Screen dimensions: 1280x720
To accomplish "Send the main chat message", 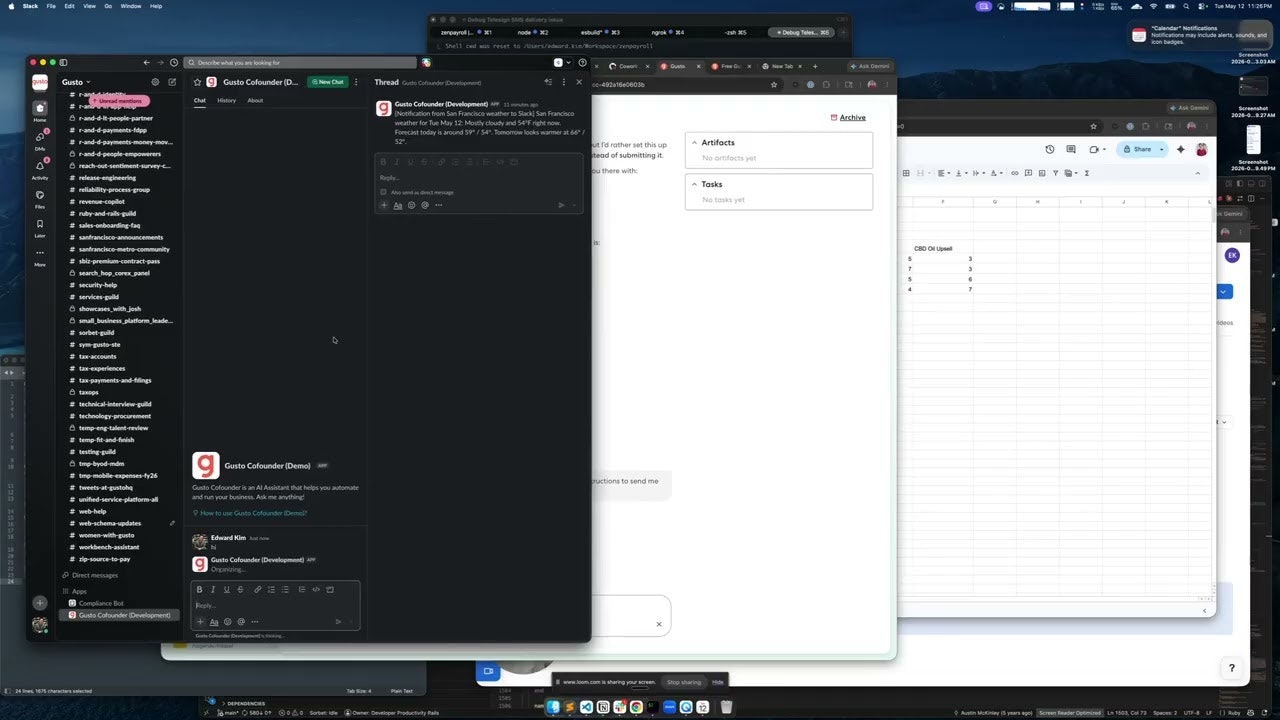I will coord(338,622).
